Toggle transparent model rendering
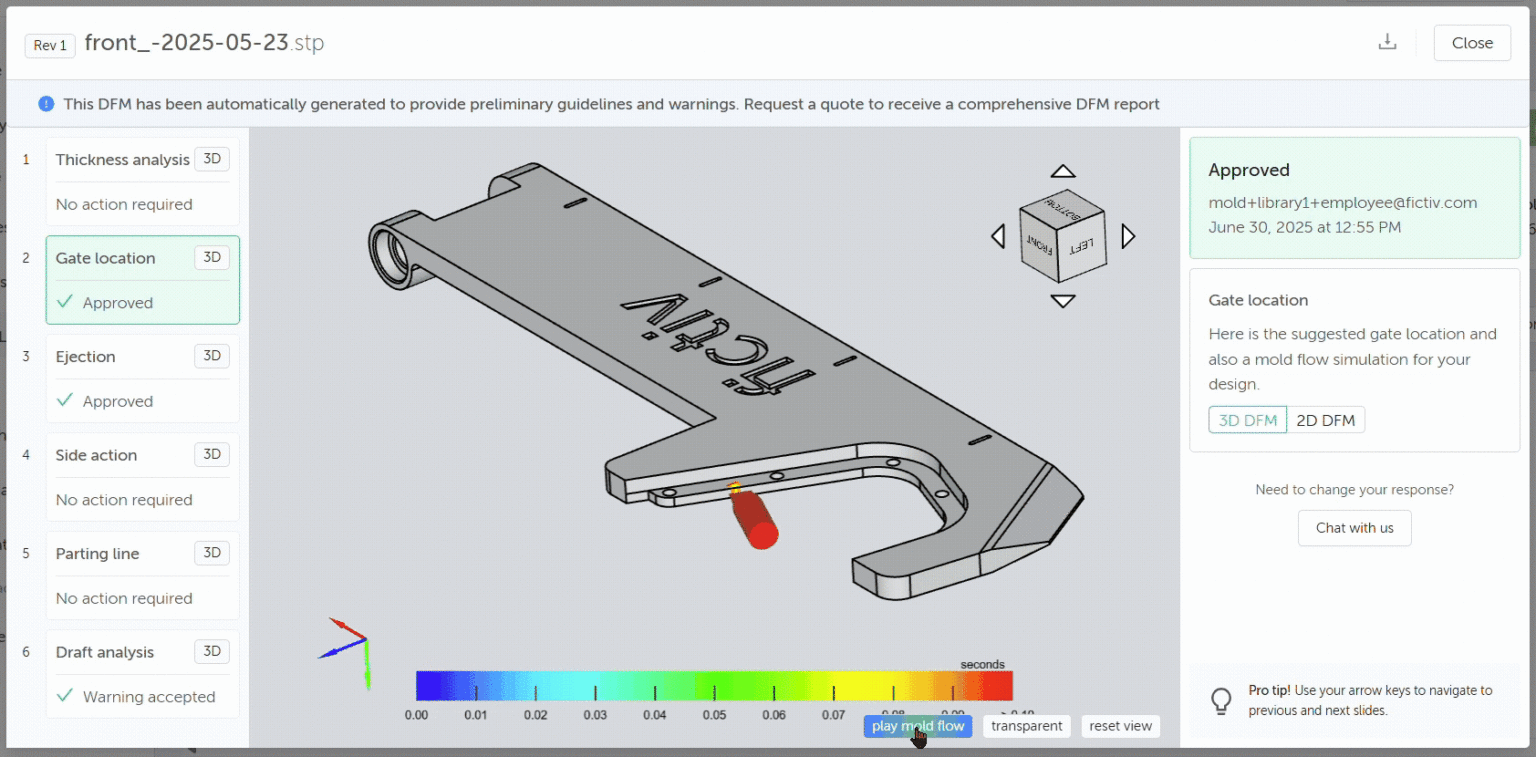The image size is (1536, 757). click(x=1026, y=726)
